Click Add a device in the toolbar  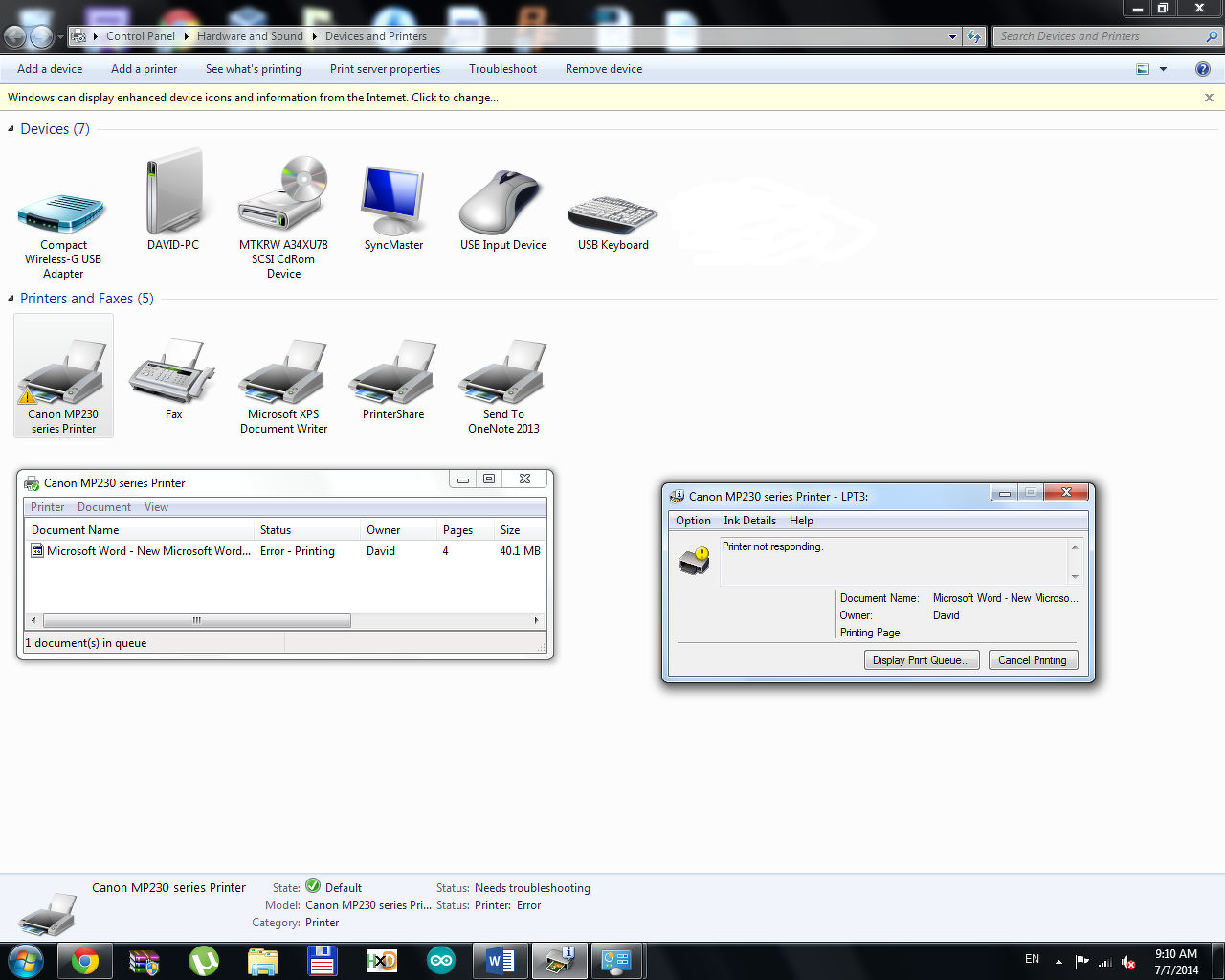[x=50, y=69]
